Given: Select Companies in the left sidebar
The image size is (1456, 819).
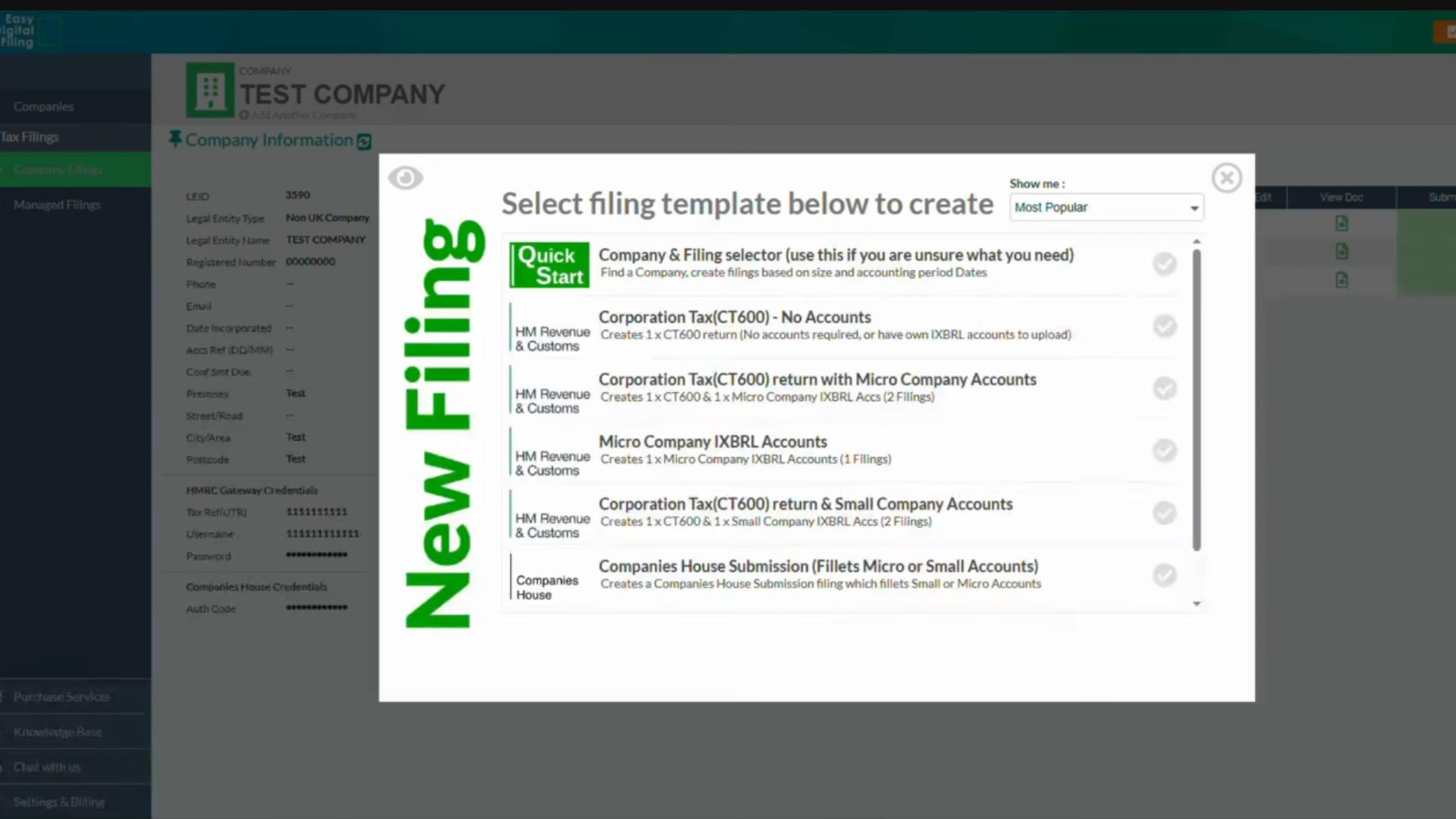Looking at the screenshot, I should click(43, 106).
